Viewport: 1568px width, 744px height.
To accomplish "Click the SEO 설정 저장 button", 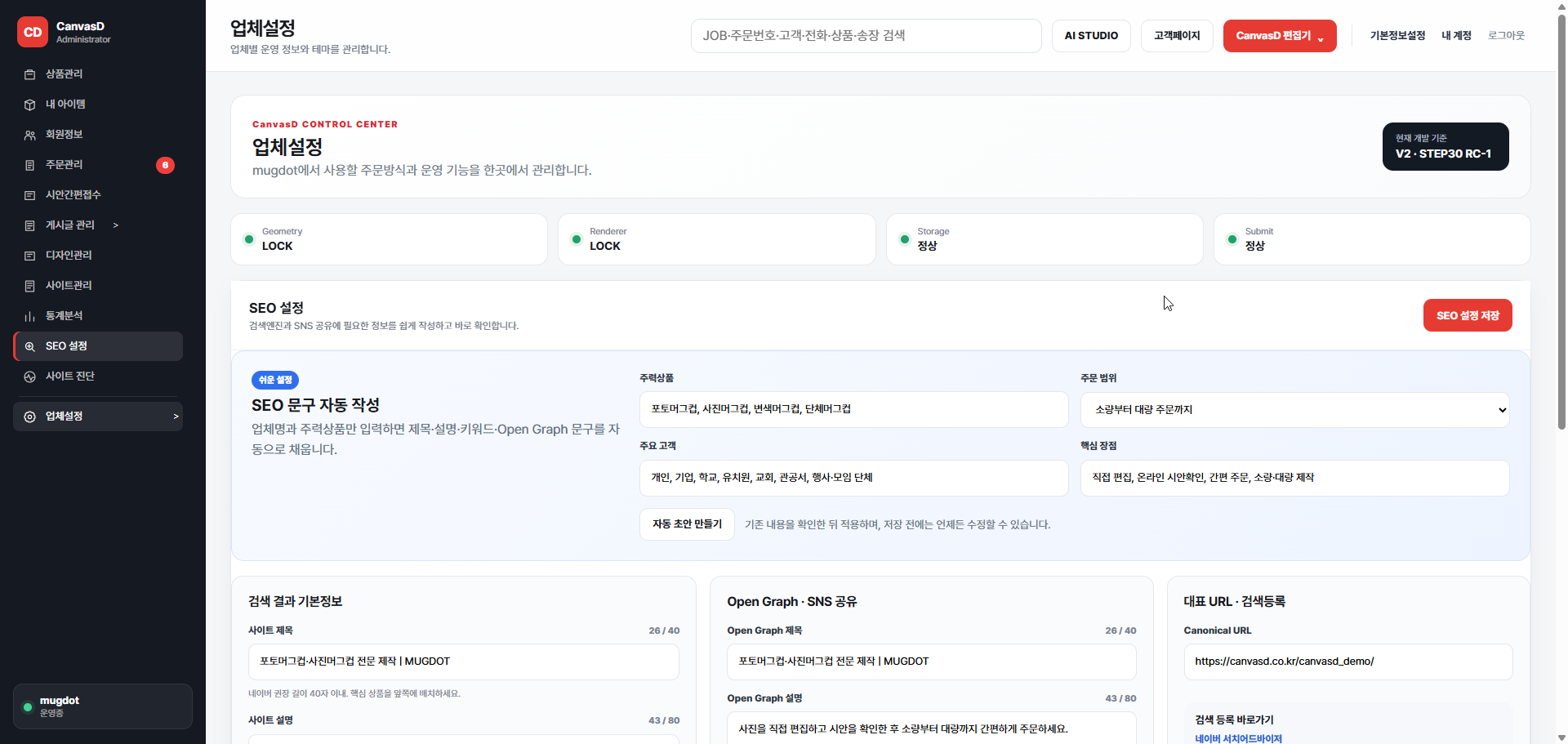I will tap(1468, 316).
